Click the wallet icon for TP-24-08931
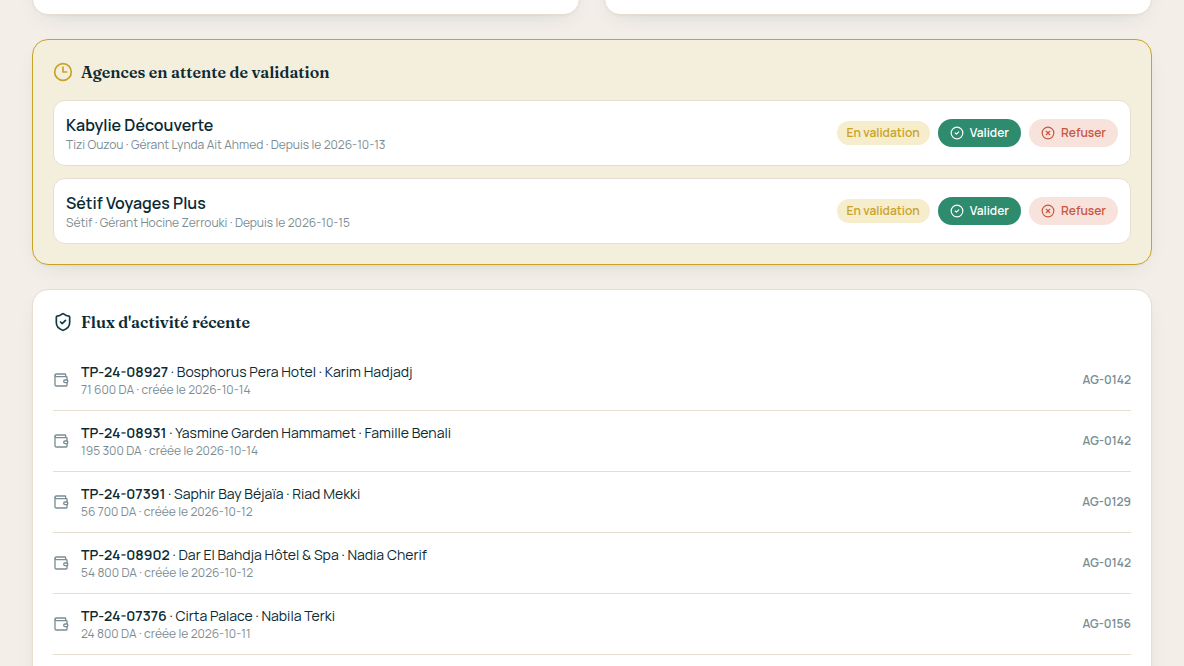The width and height of the screenshot is (1184, 666). 61,441
